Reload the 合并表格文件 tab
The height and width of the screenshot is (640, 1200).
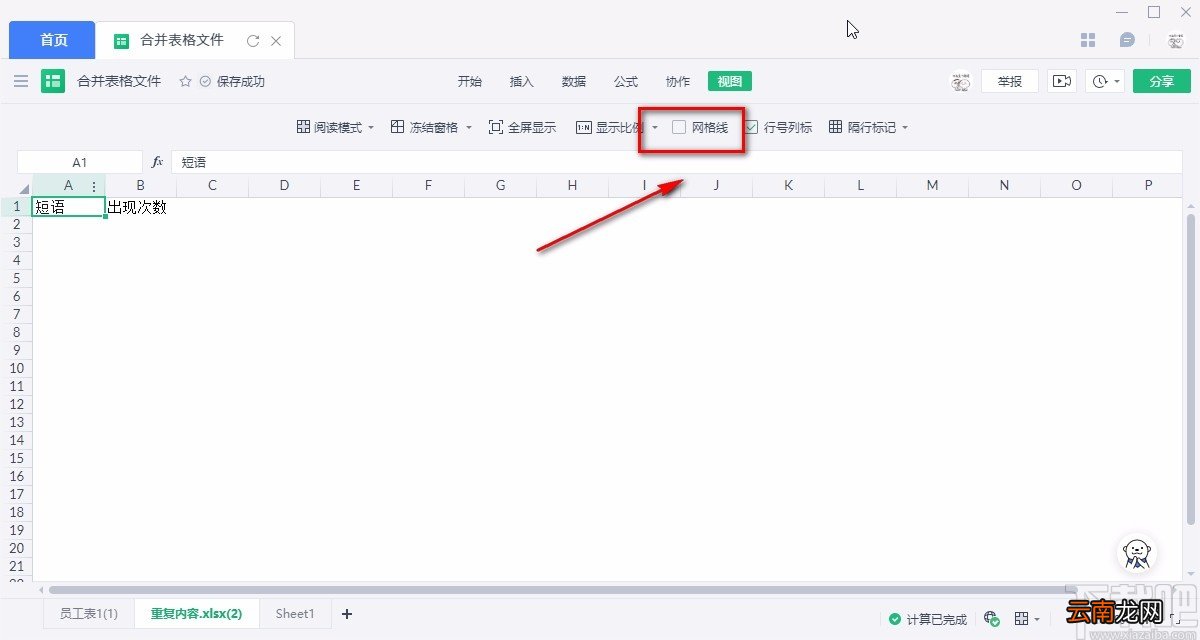[253, 41]
